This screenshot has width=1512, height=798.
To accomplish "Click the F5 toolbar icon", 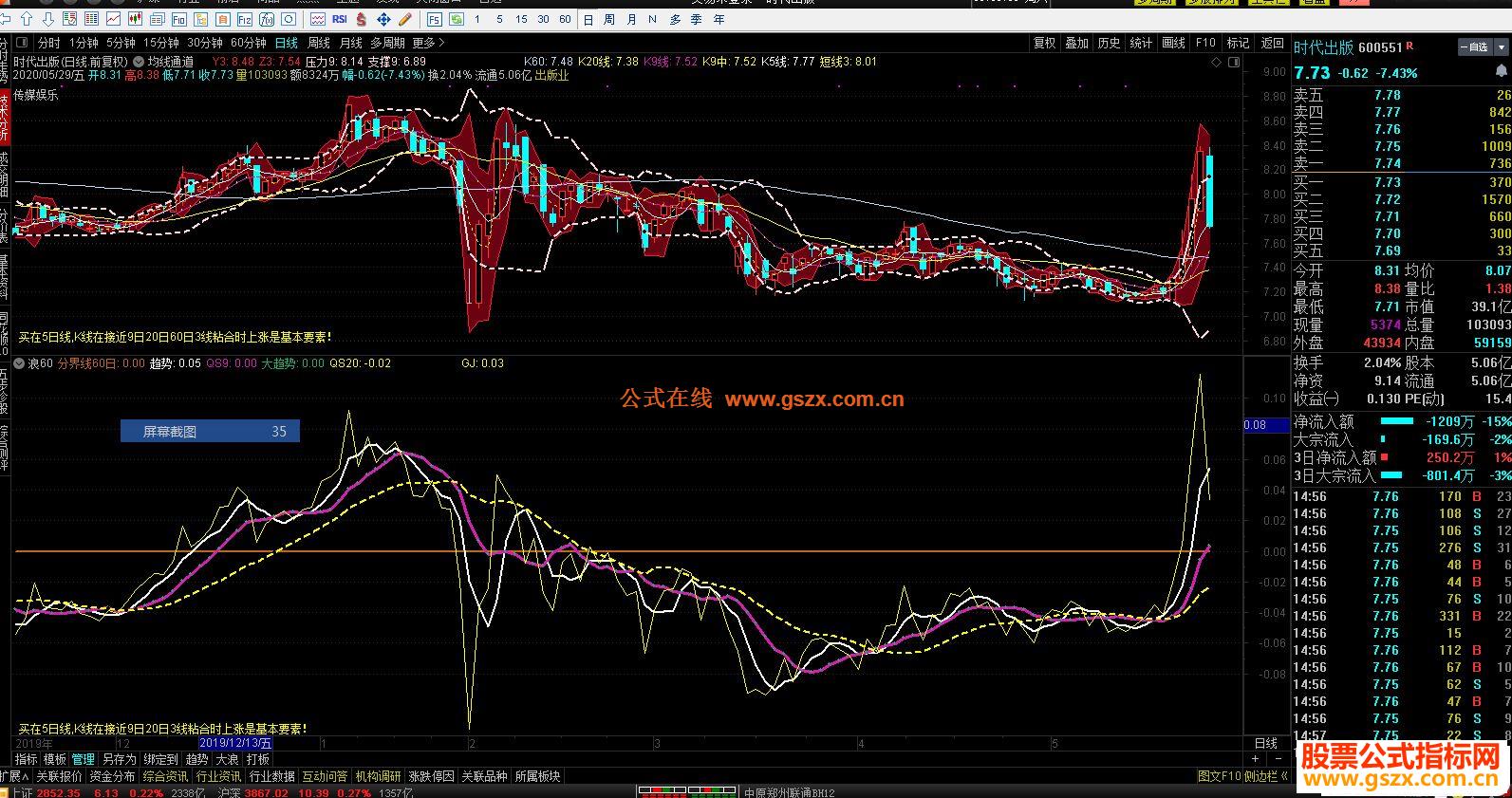I will tap(434, 19).
